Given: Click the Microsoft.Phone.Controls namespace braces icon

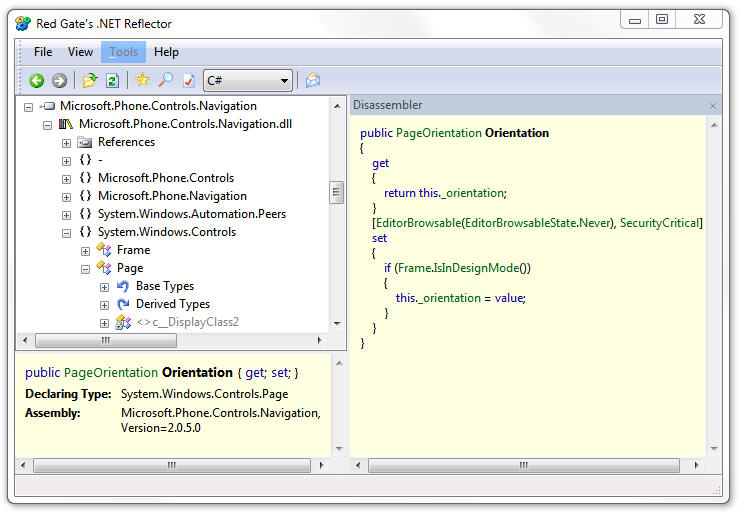Looking at the screenshot, I should (x=85, y=178).
